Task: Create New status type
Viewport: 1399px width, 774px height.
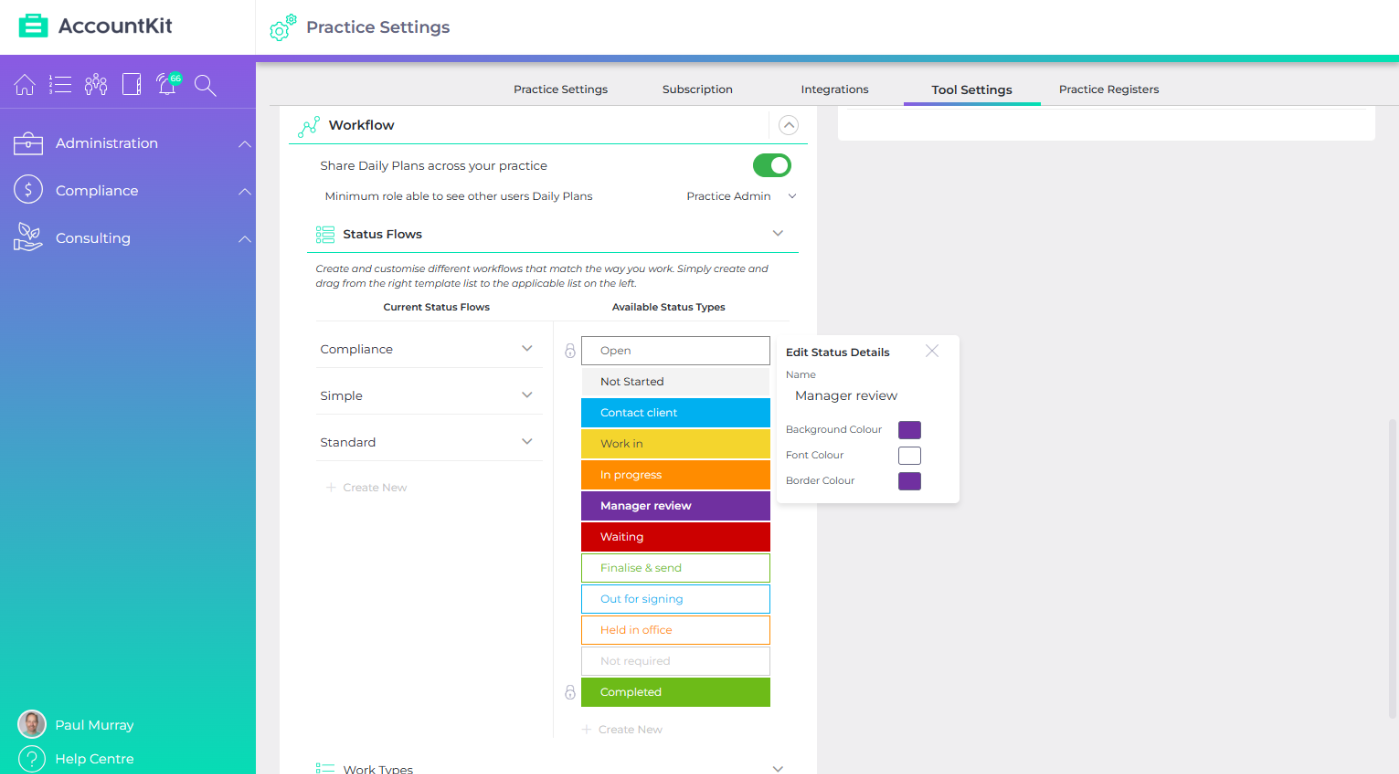Action: tap(622, 729)
